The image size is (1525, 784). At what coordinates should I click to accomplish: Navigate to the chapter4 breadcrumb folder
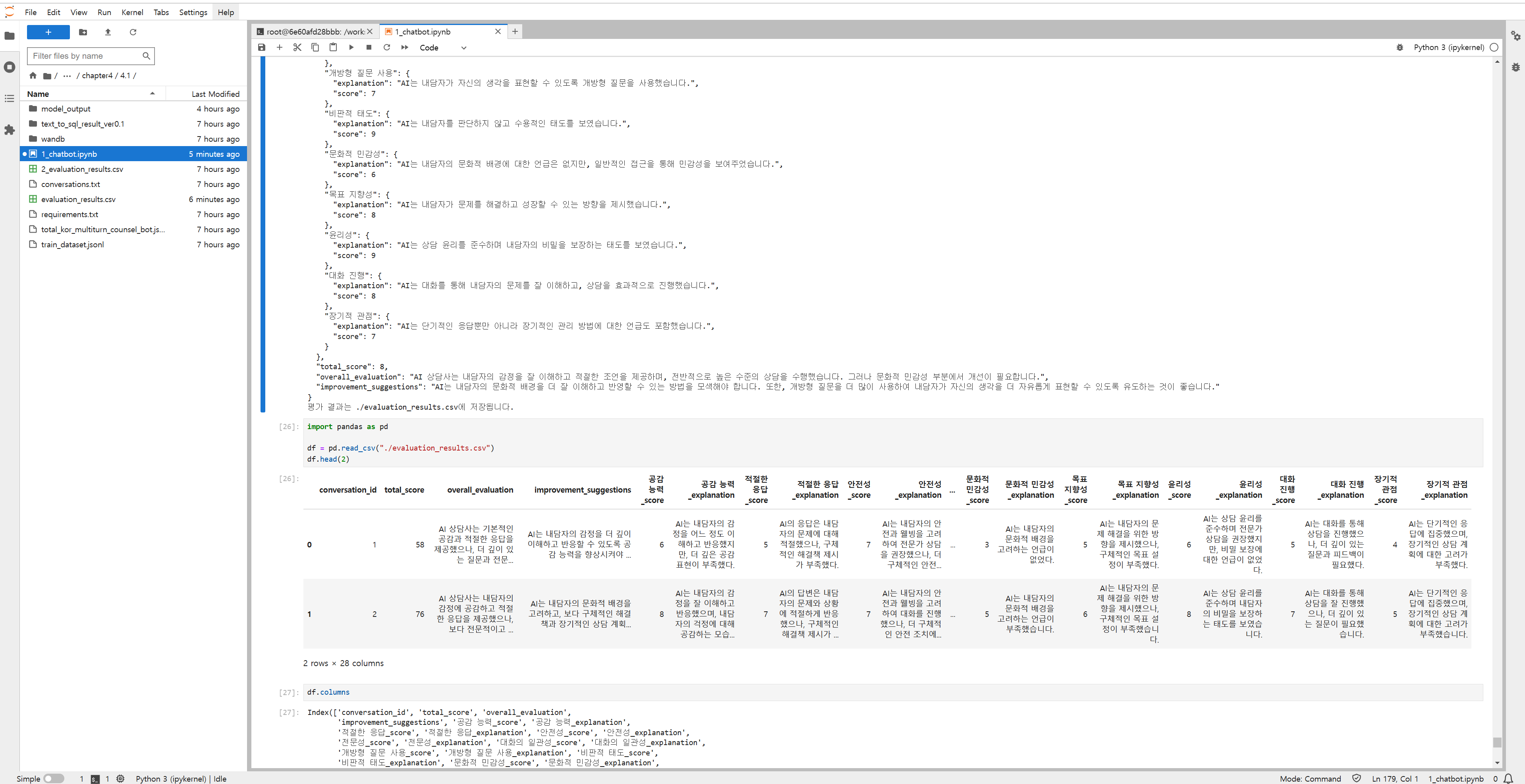(97, 75)
